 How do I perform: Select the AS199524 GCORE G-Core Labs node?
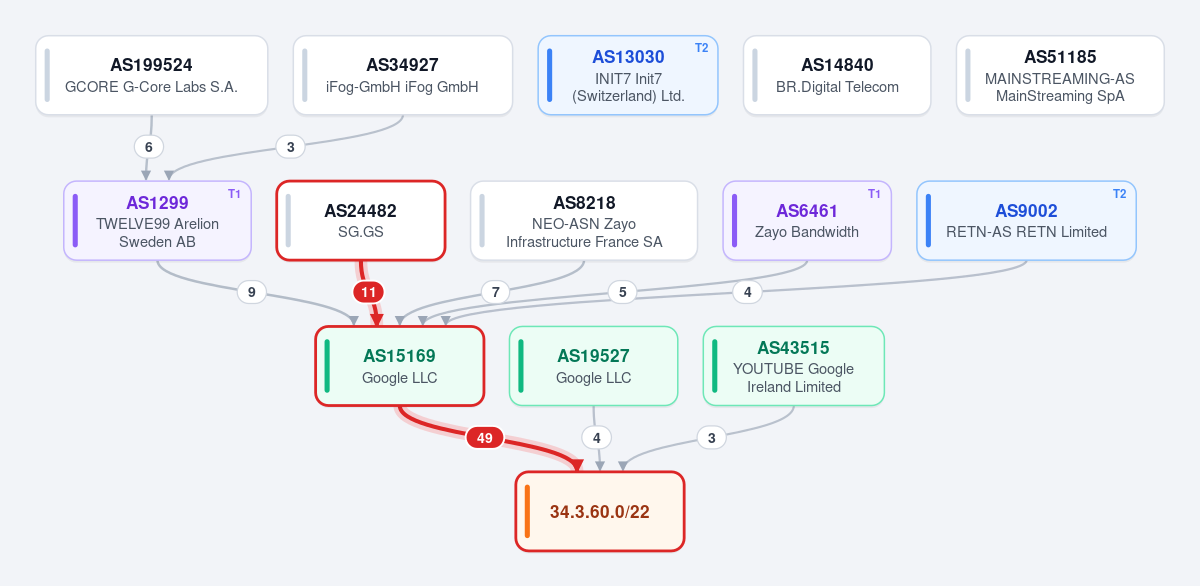pos(152,75)
